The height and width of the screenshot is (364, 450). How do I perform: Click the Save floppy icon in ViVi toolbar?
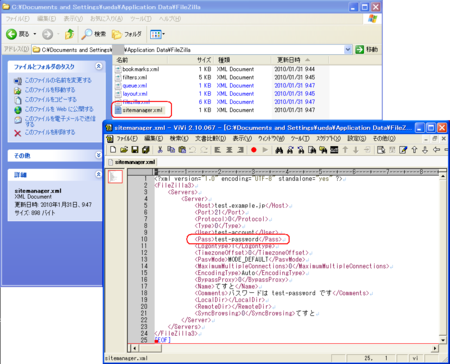tap(135, 150)
